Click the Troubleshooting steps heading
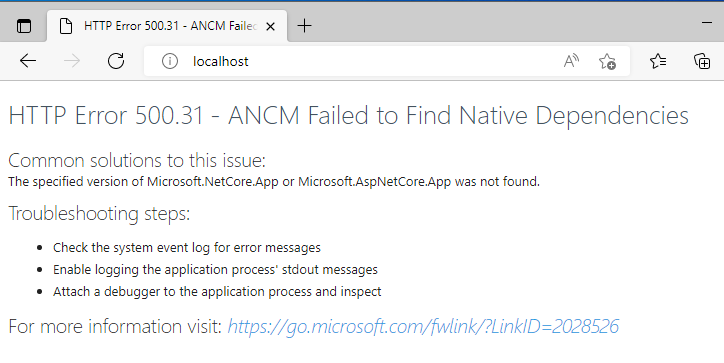Viewport: 724px width, 363px height. coord(99,214)
